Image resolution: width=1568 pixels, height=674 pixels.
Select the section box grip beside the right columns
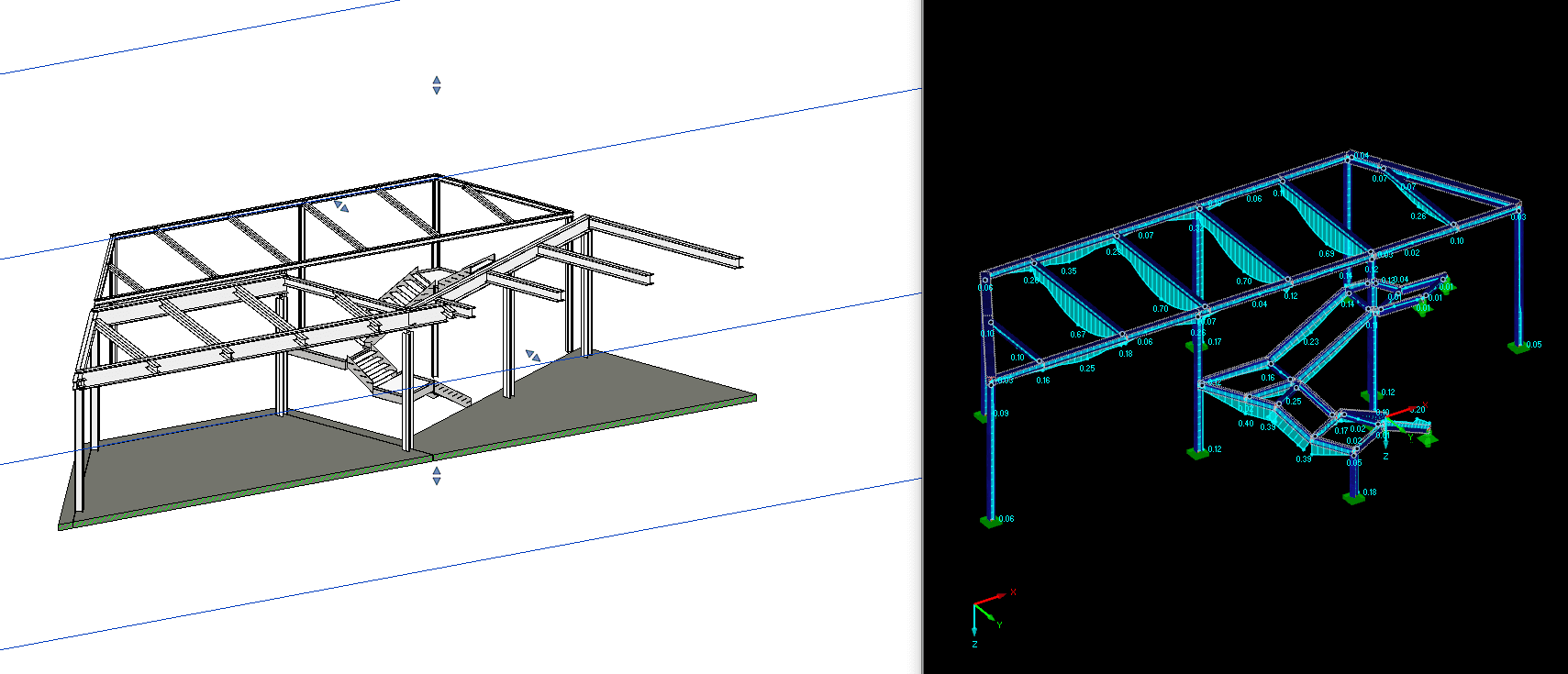coord(532,355)
